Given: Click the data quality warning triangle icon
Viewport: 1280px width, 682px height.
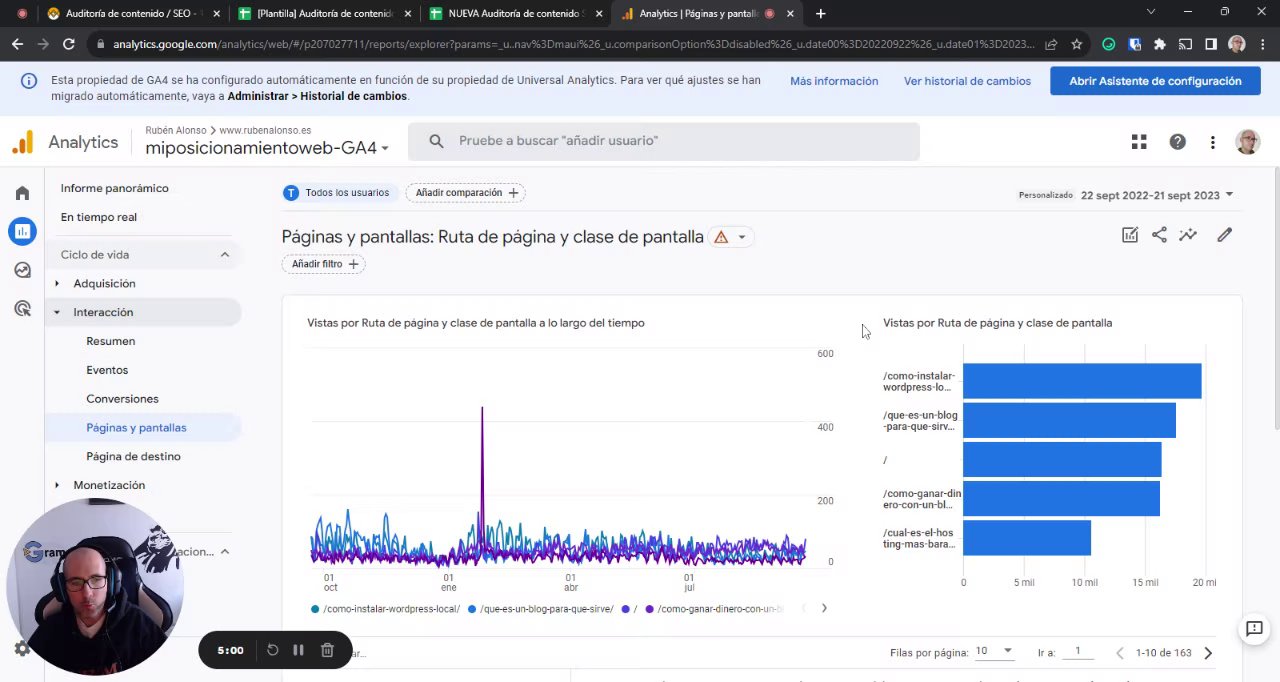Looking at the screenshot, I should tap(721, 237).
